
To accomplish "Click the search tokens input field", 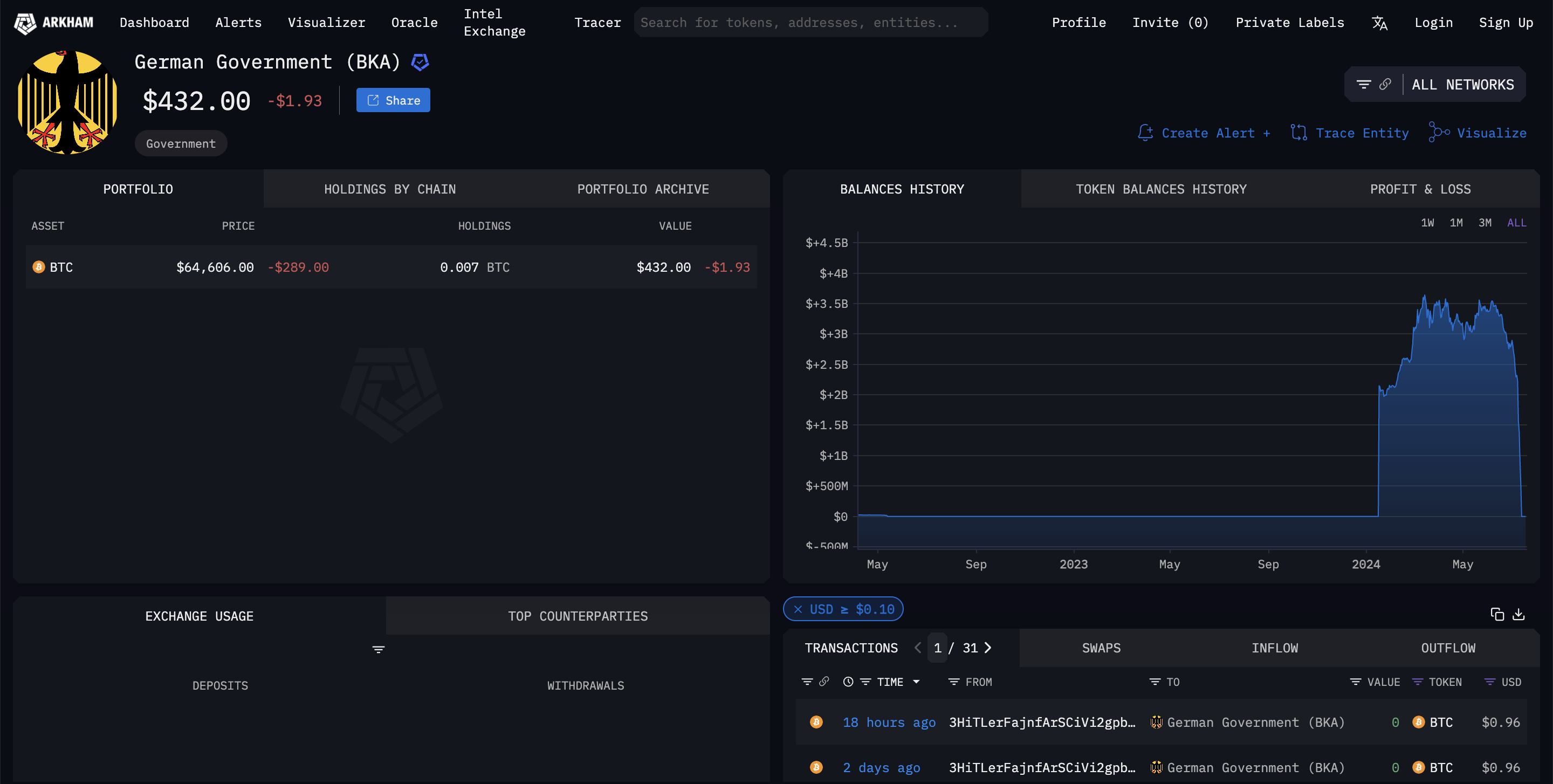I will (810, 23).
